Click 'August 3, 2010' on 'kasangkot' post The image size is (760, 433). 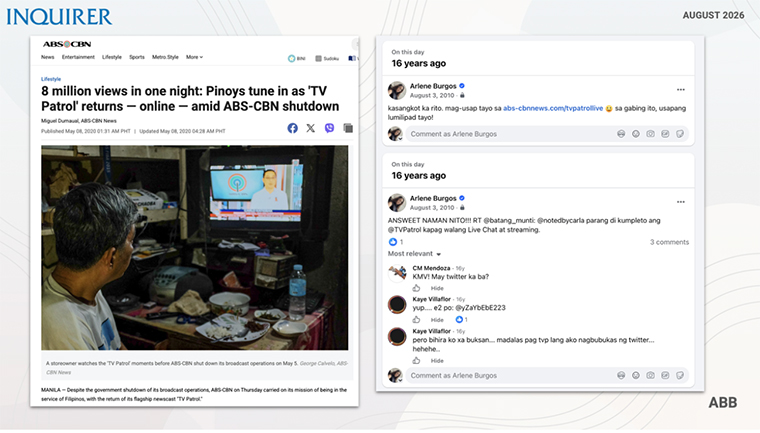tap(432, 96)
